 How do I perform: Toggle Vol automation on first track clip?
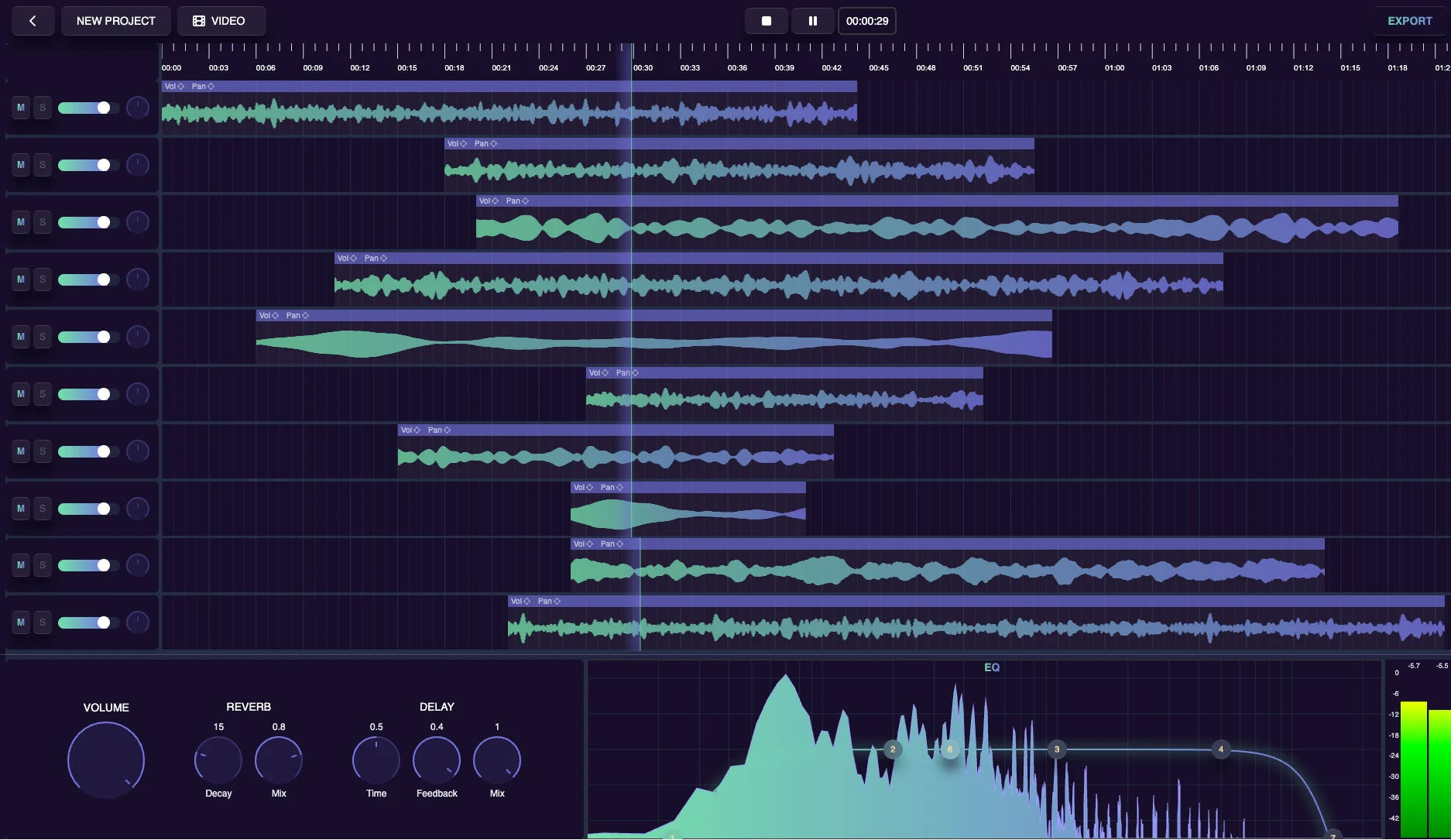coord(174,87)
